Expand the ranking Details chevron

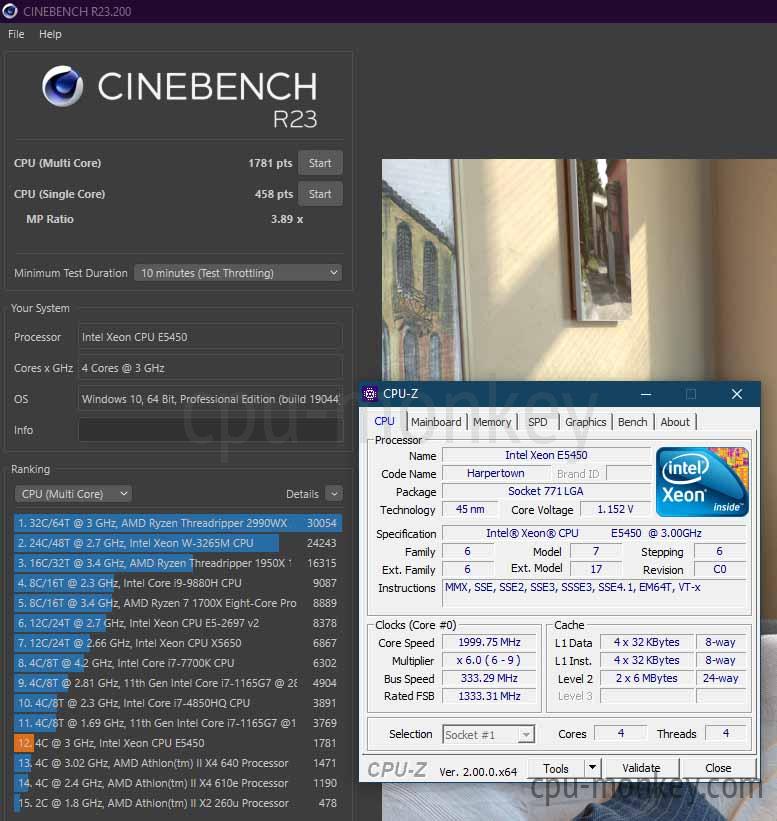pyautogui.click(x=334, y=493)
